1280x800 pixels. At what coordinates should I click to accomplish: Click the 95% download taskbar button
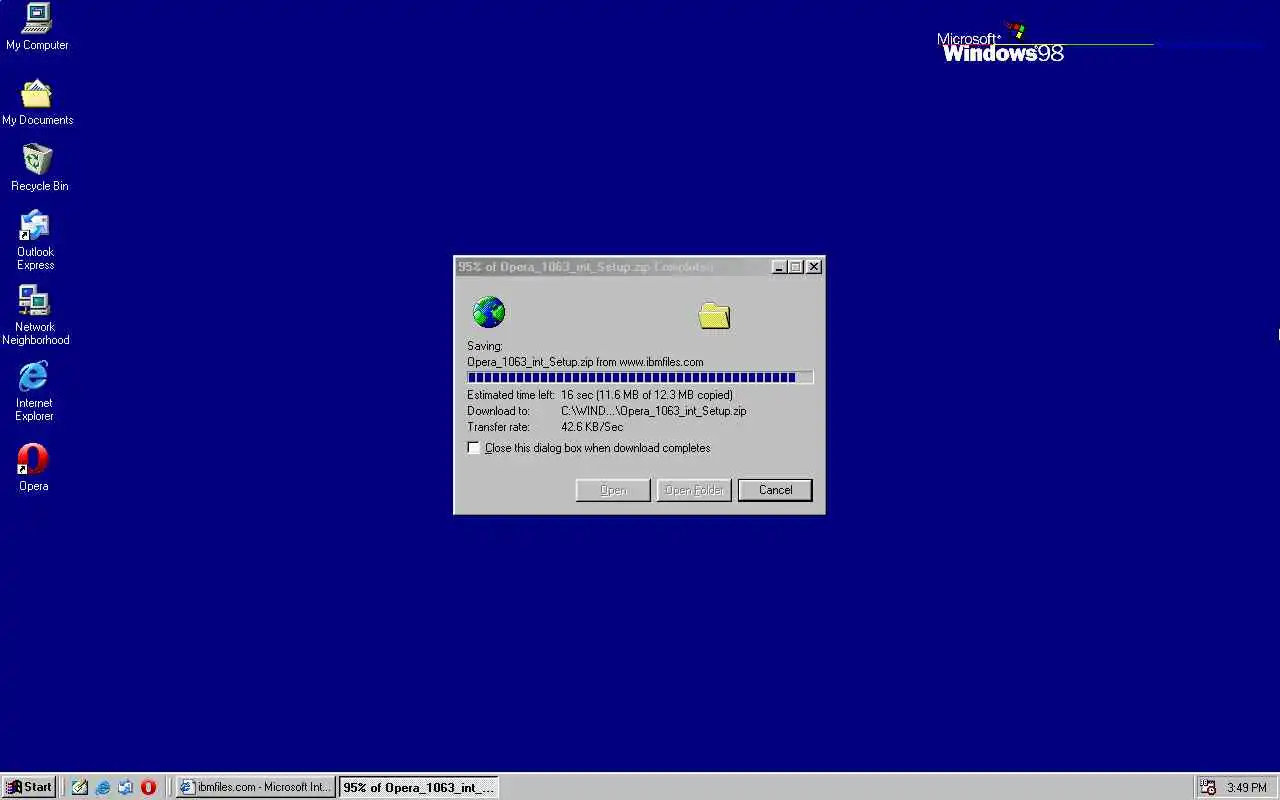click(x=418, y=787)
